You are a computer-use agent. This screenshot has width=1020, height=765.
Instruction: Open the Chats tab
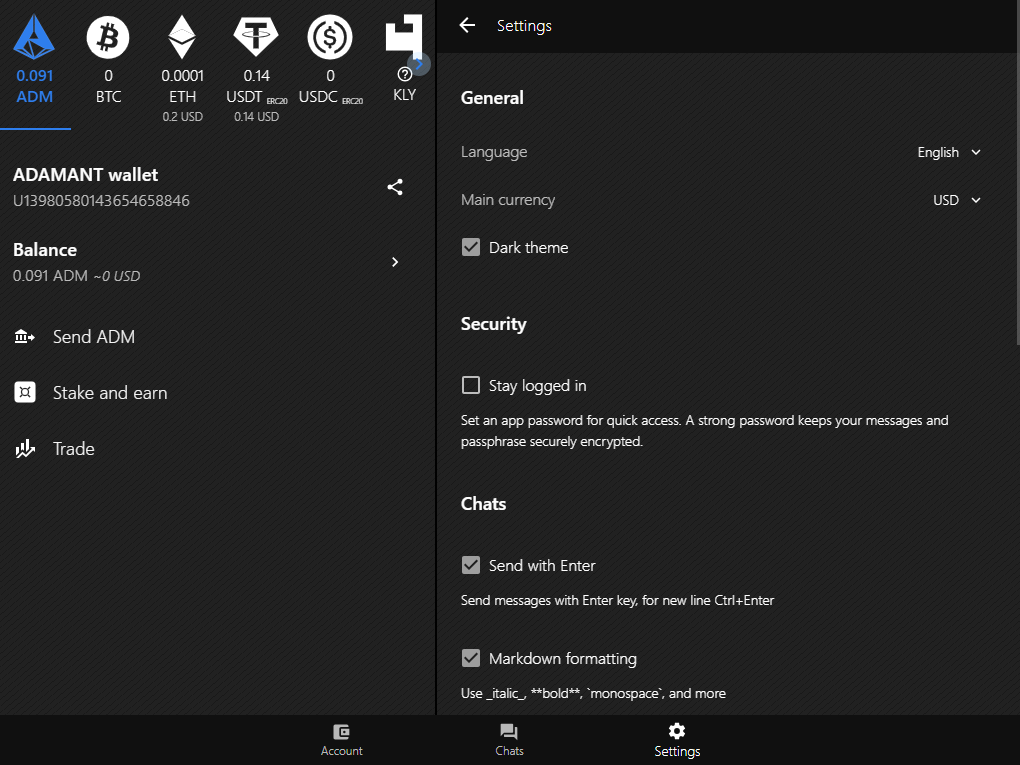(x=509, y=740)
